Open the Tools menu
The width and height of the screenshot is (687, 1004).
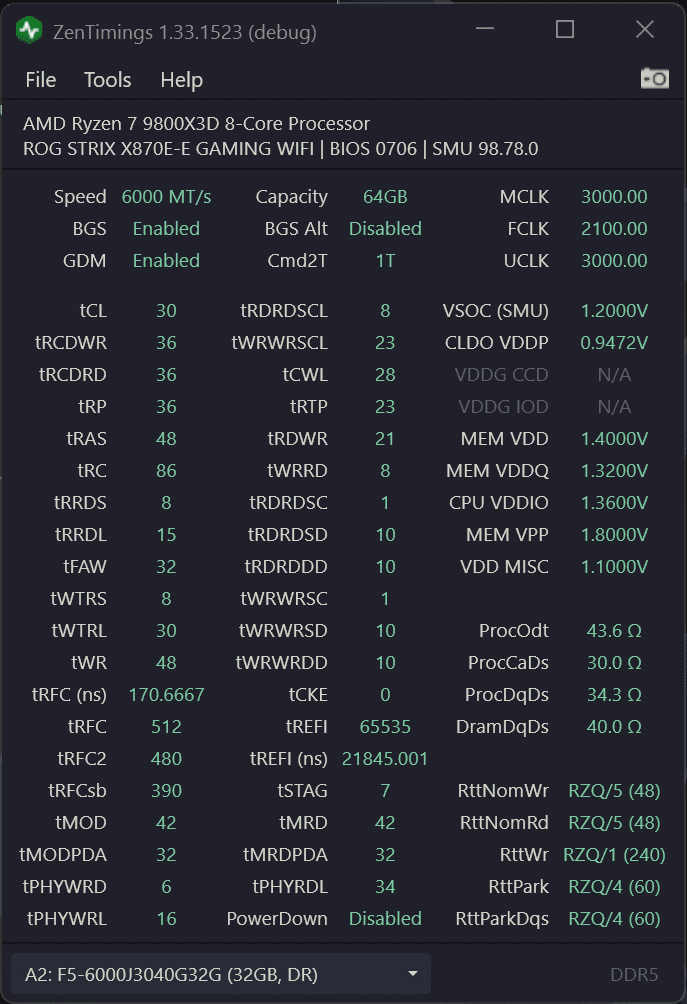tap(108, 80)
